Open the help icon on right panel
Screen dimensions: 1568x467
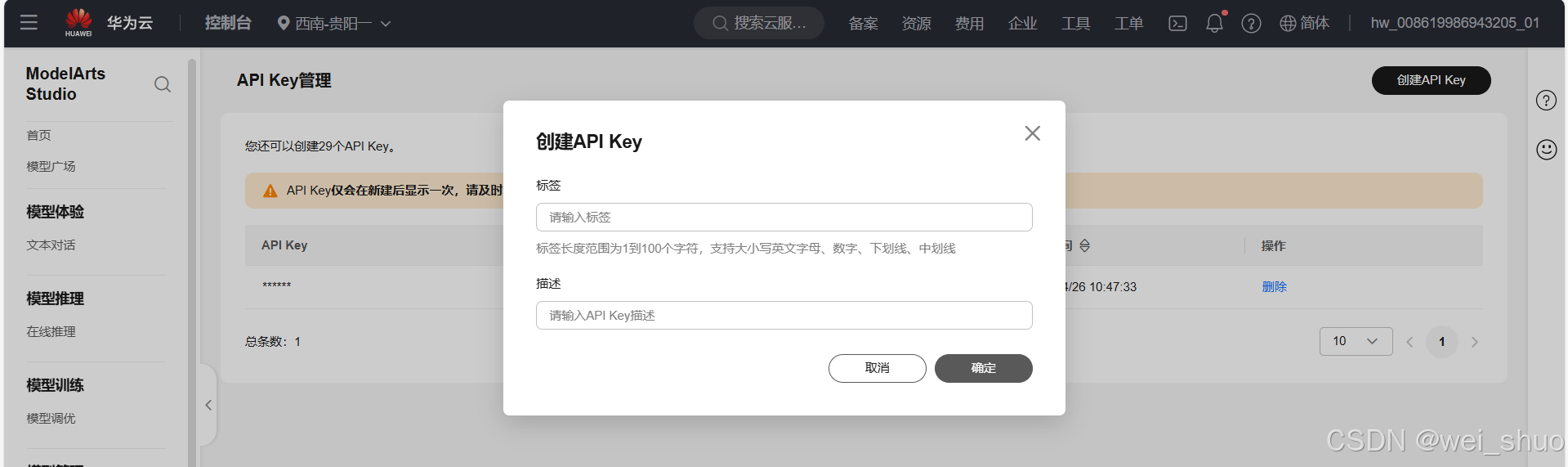pos(1546,100)
